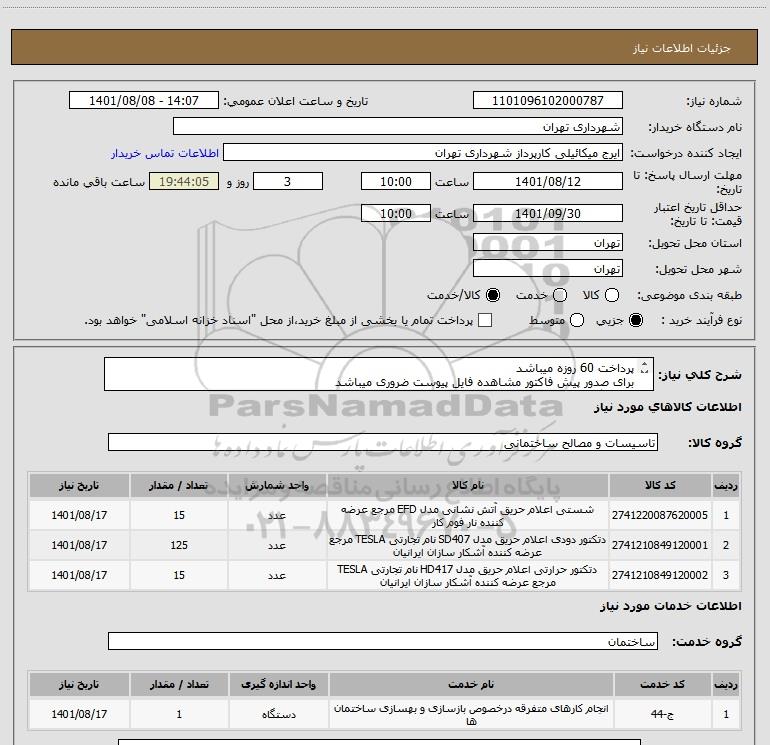Image resolution: width=770 pixels, height=745 pixels.
Task: Click the service group field ساختمان
Action: [383, 641]
